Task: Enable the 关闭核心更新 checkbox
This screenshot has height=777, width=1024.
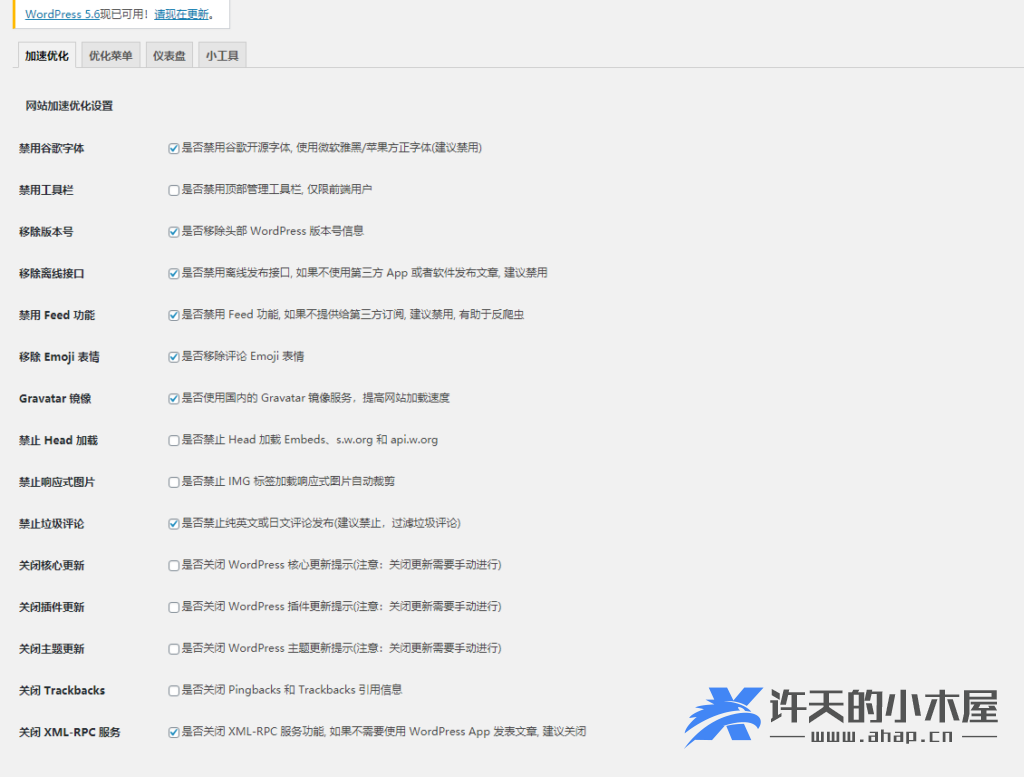Action: coord(174,565)
